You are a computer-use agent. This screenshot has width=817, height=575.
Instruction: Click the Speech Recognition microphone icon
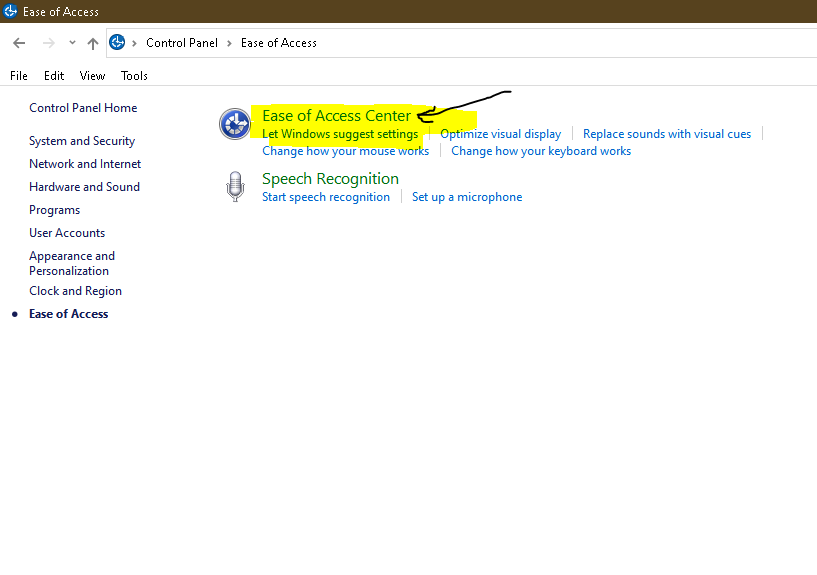click(x=235, y=186)
